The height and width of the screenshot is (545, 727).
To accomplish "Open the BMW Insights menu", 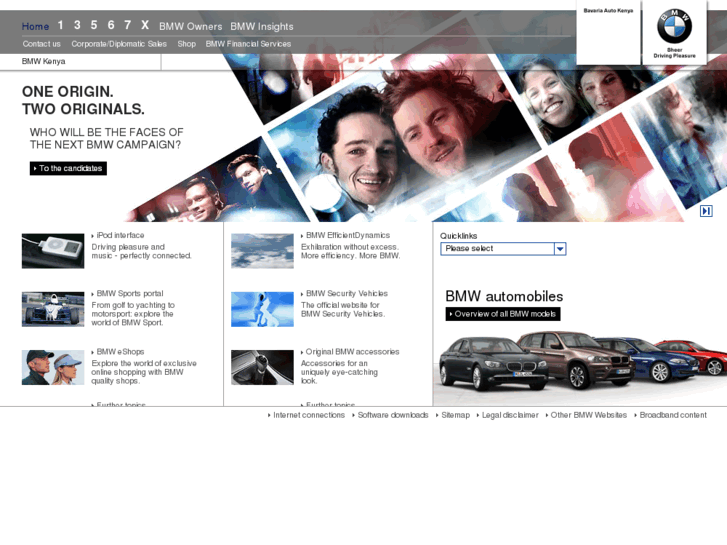I will coord(262,26).
